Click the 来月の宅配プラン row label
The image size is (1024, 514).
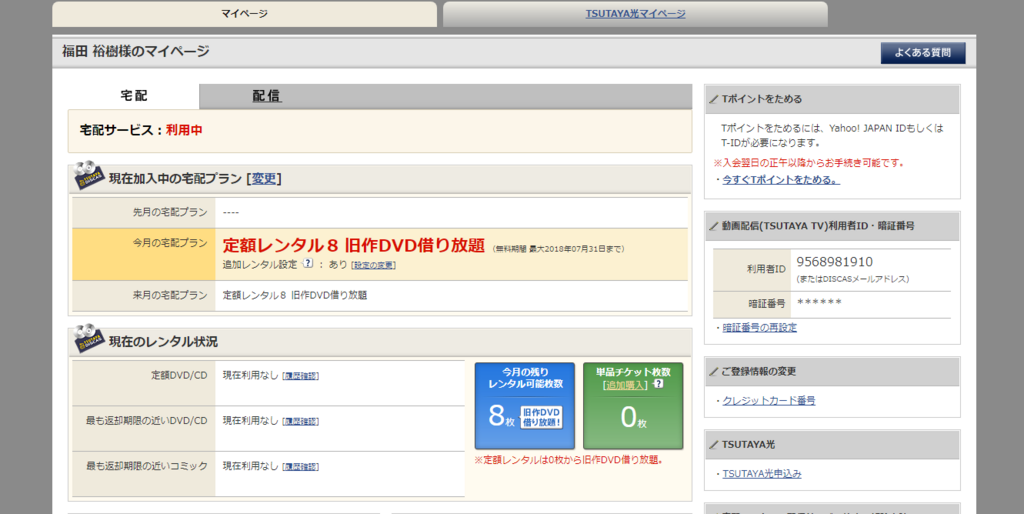tap(170, 295)
